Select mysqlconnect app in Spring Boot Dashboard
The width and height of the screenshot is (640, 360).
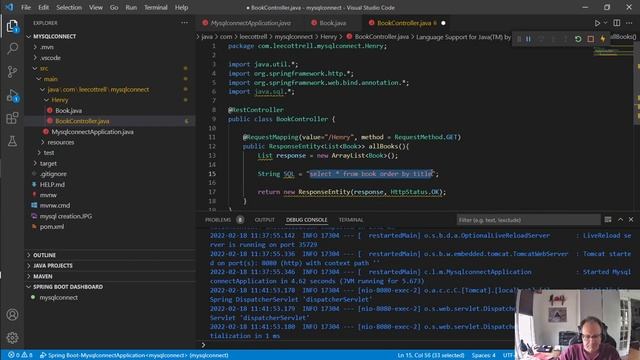click(x=58, y=298)
